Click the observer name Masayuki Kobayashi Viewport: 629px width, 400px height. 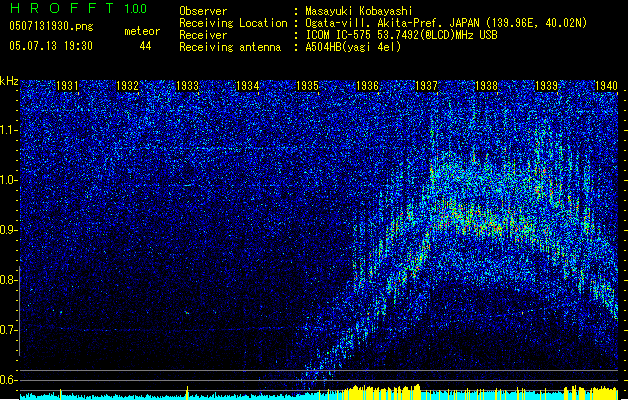[359, 11]
